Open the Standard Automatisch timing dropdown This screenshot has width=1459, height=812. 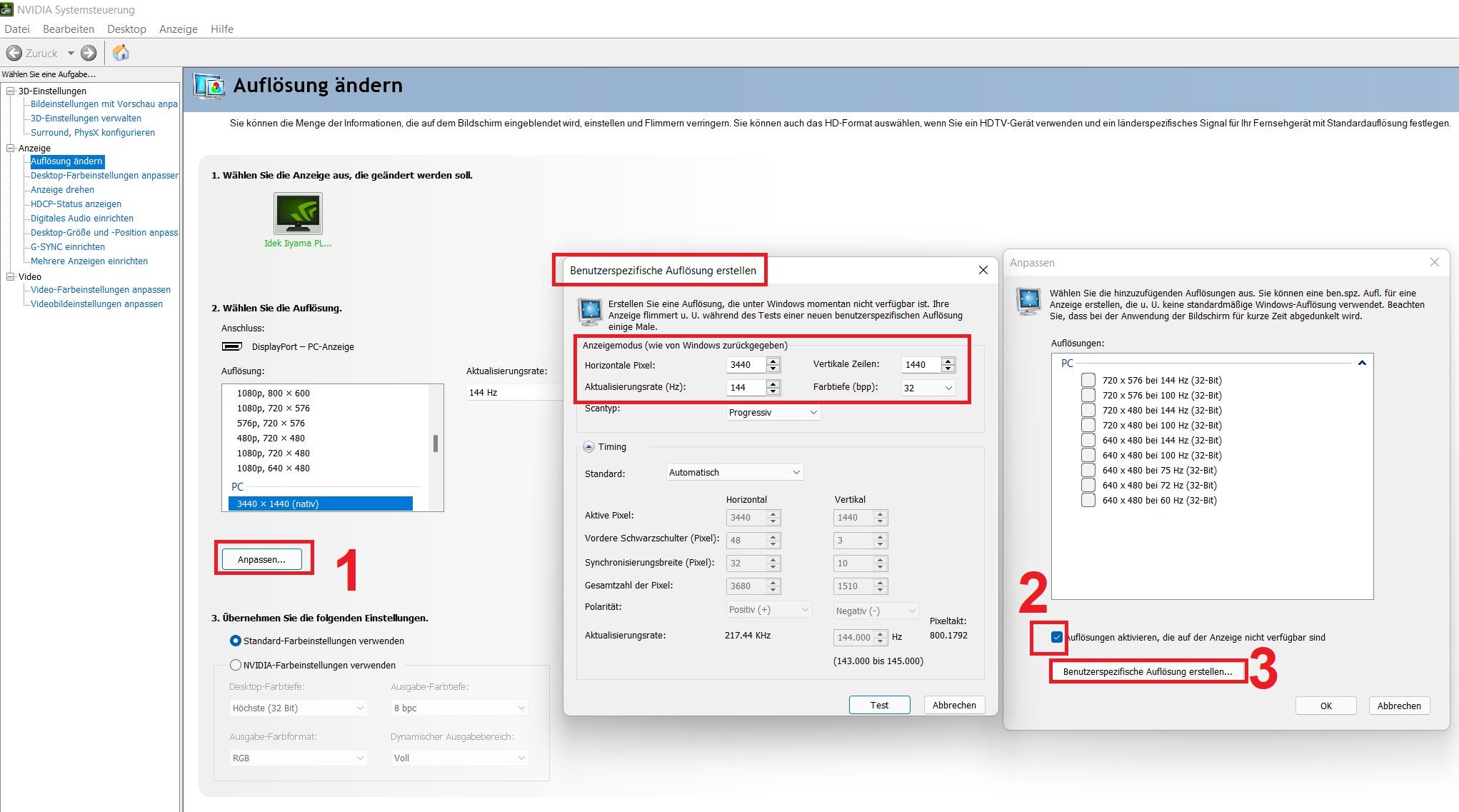(735, 472)
